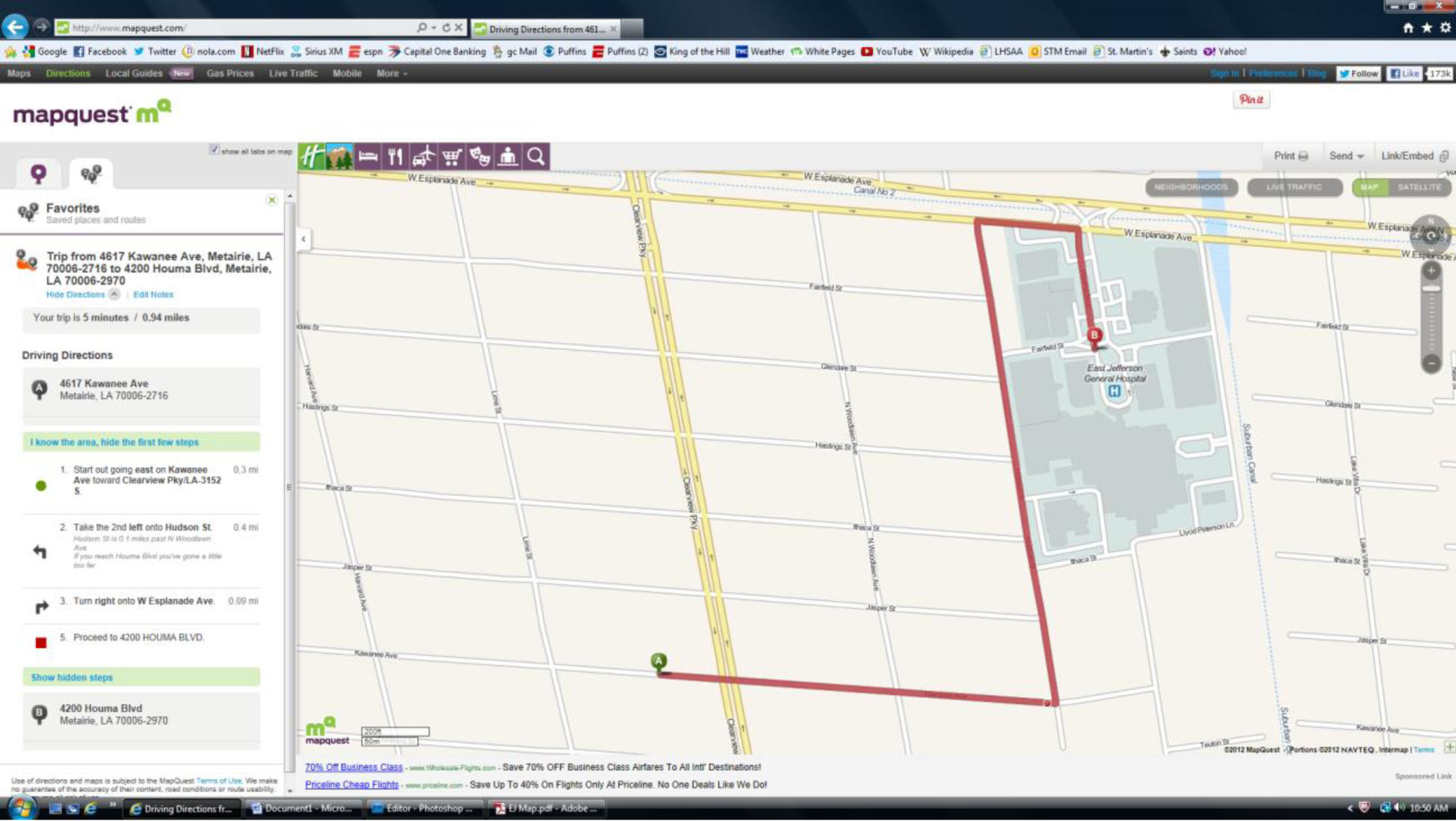The image size is (1456, 821).
Task: Open EJ Map.pdf - Adobe taskbar item
Action: pos(547,808)
